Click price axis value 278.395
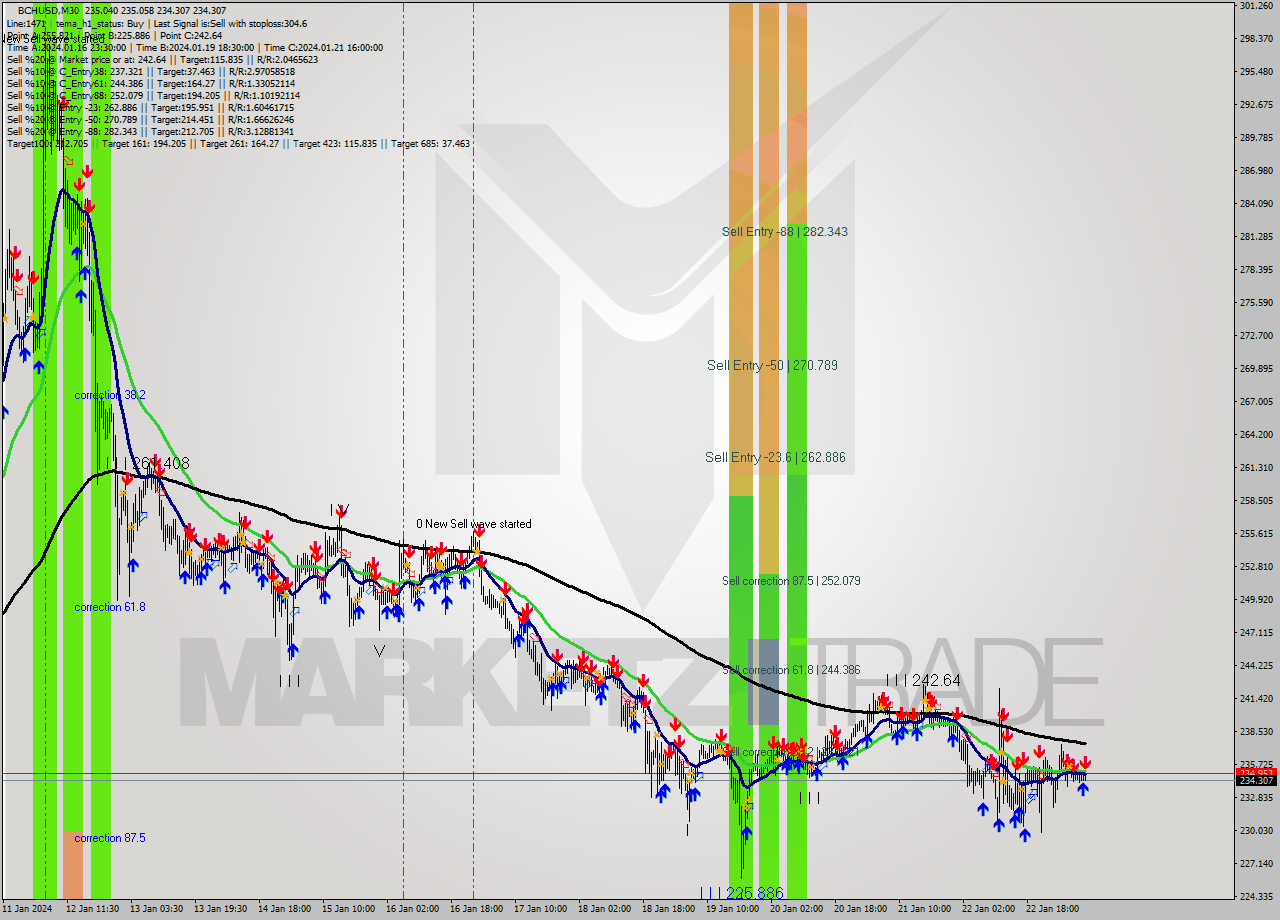The image size is (1280, 920). (1256, 270)
